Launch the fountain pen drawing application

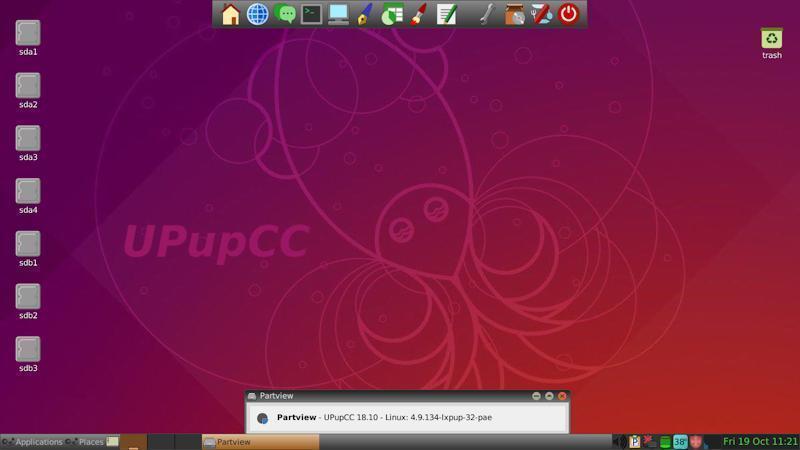[x=364, y=14]
